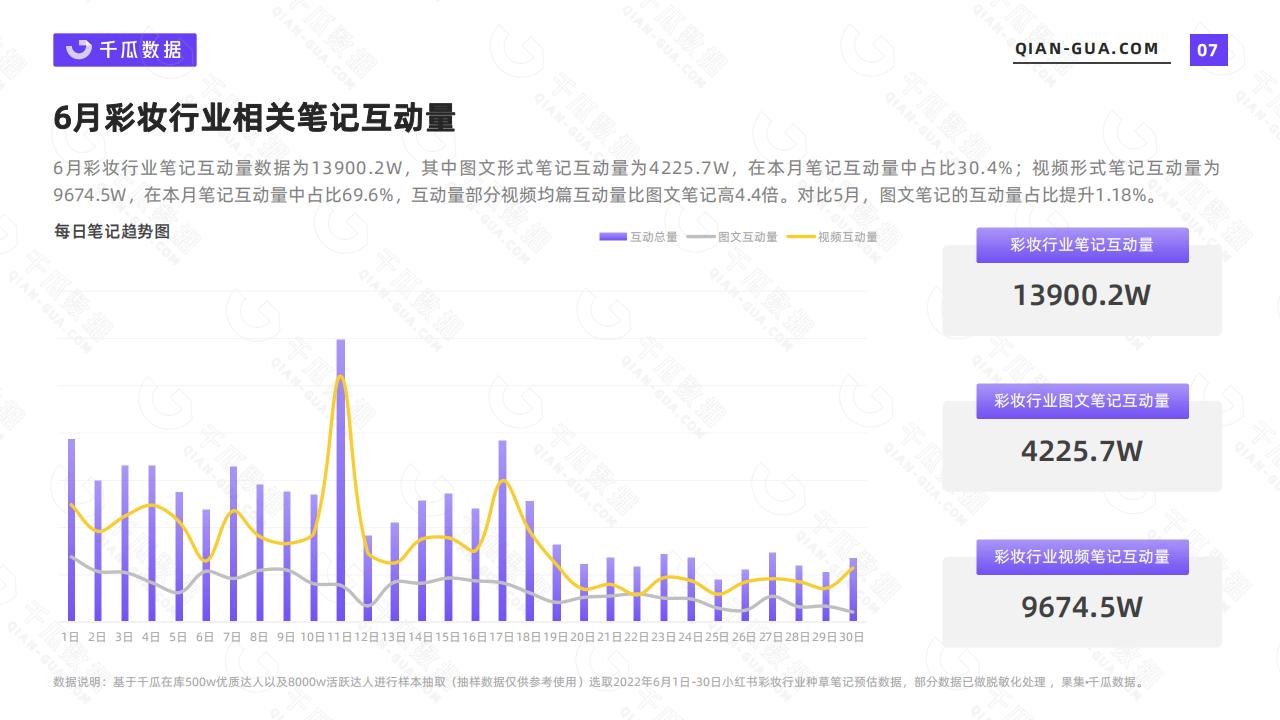Toggle the 视频互动量 legend entry
Viewport: 1280px width, 720px height.
[833, 237]
